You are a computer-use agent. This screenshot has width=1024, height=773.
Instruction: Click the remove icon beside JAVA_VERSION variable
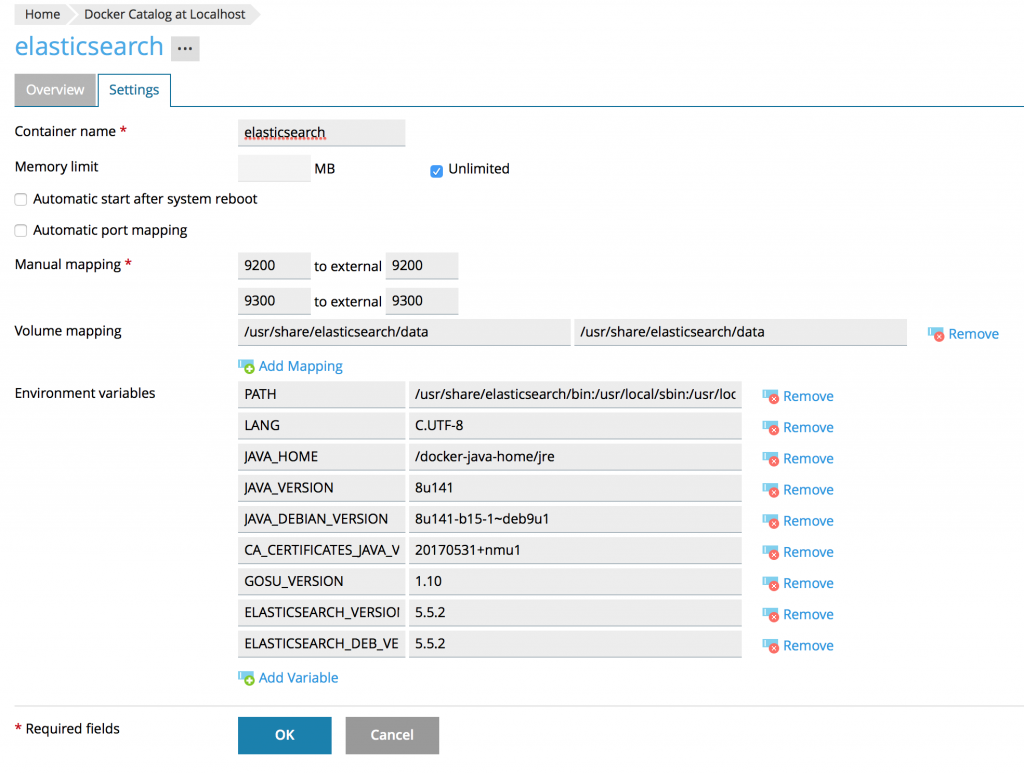tap(771, 490)
